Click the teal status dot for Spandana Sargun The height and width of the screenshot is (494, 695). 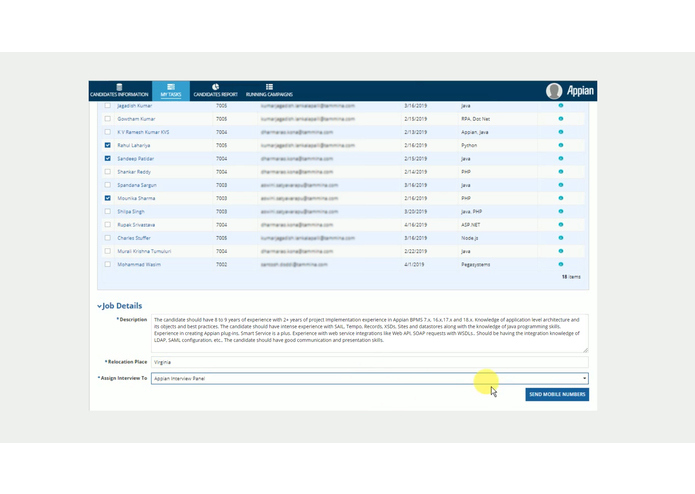[x=561, y=185]
